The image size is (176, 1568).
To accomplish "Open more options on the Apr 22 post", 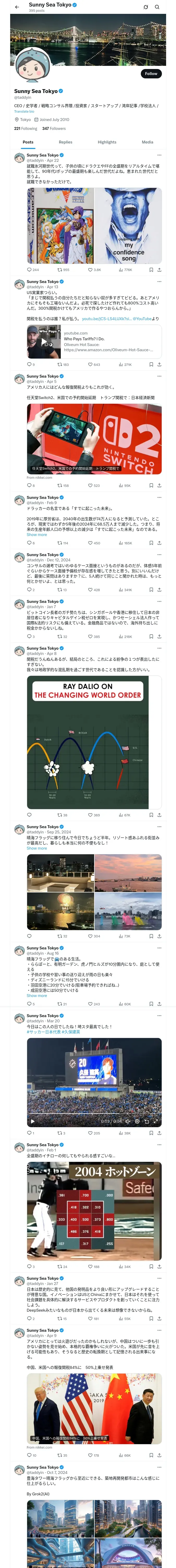I will point(159,155).
